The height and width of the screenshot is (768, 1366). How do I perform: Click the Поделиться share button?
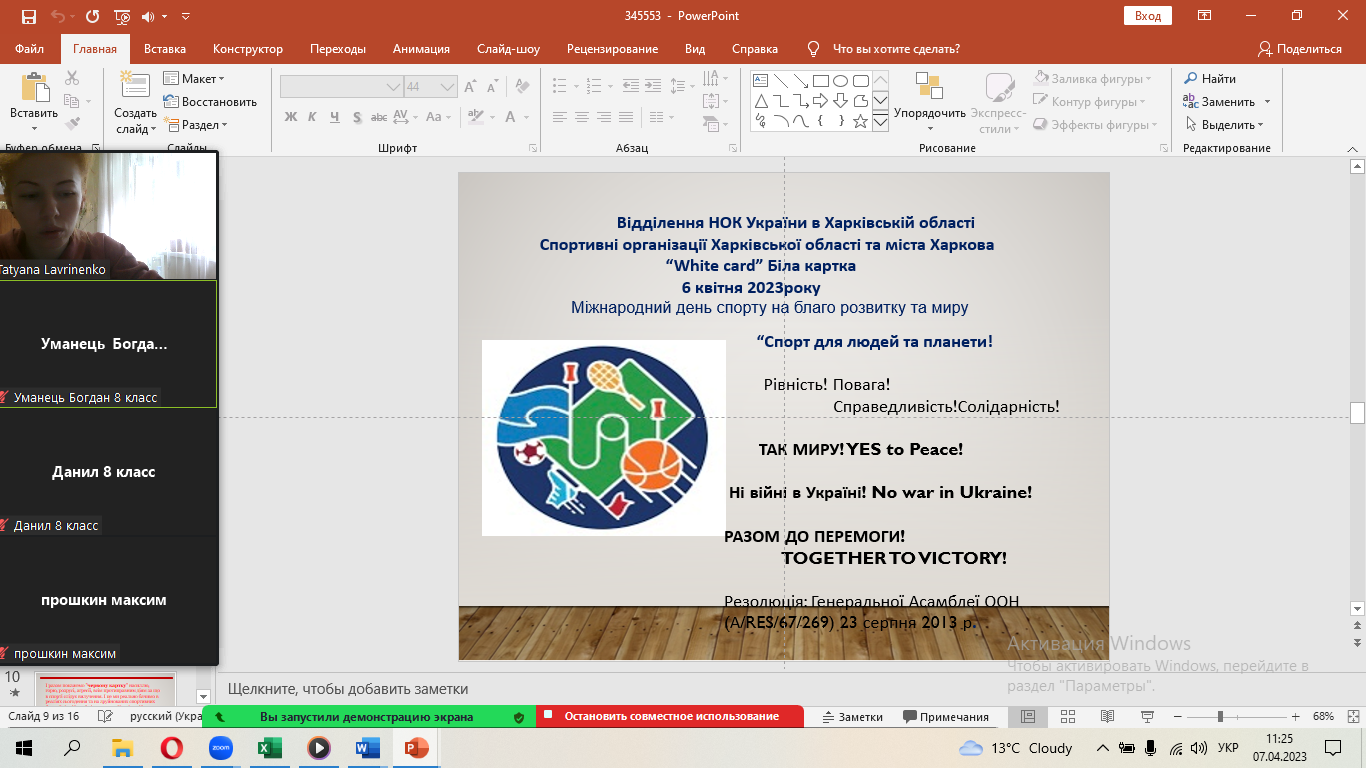1300,49
